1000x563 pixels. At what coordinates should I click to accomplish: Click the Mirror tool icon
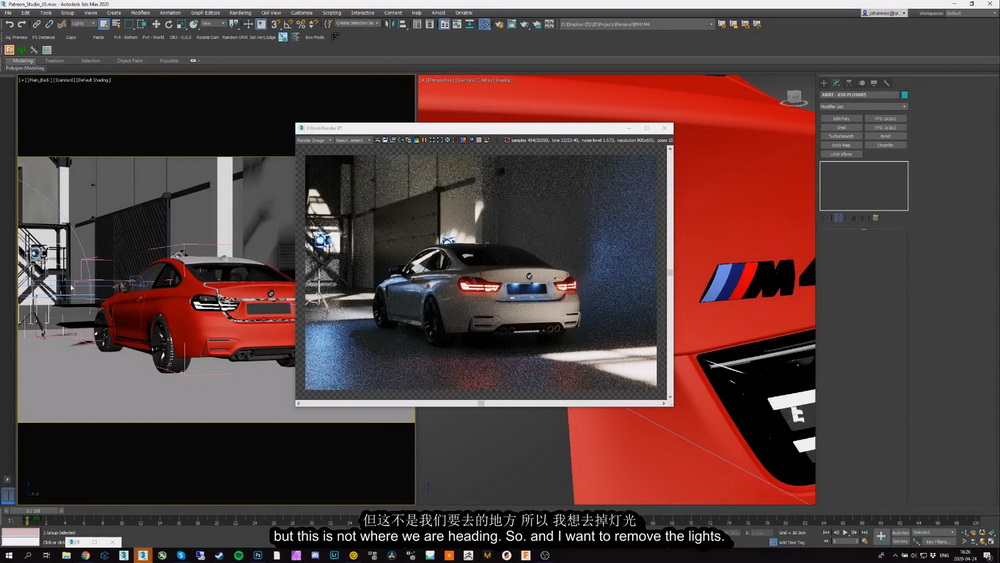pos(390,24)
